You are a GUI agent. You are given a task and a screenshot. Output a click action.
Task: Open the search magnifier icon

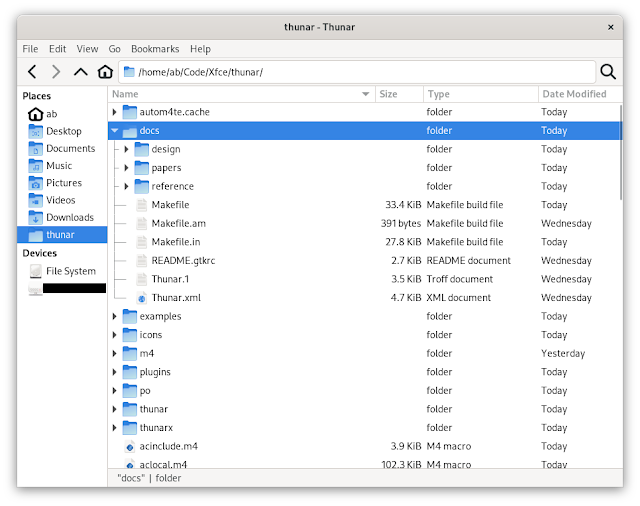click(608, 72)
